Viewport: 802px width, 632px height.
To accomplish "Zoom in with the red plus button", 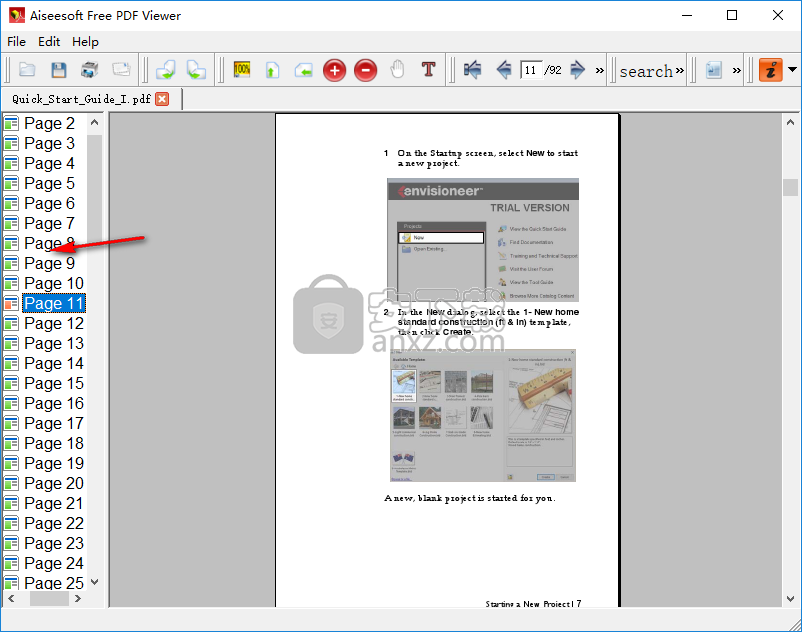I will click(x=335, y=71).
